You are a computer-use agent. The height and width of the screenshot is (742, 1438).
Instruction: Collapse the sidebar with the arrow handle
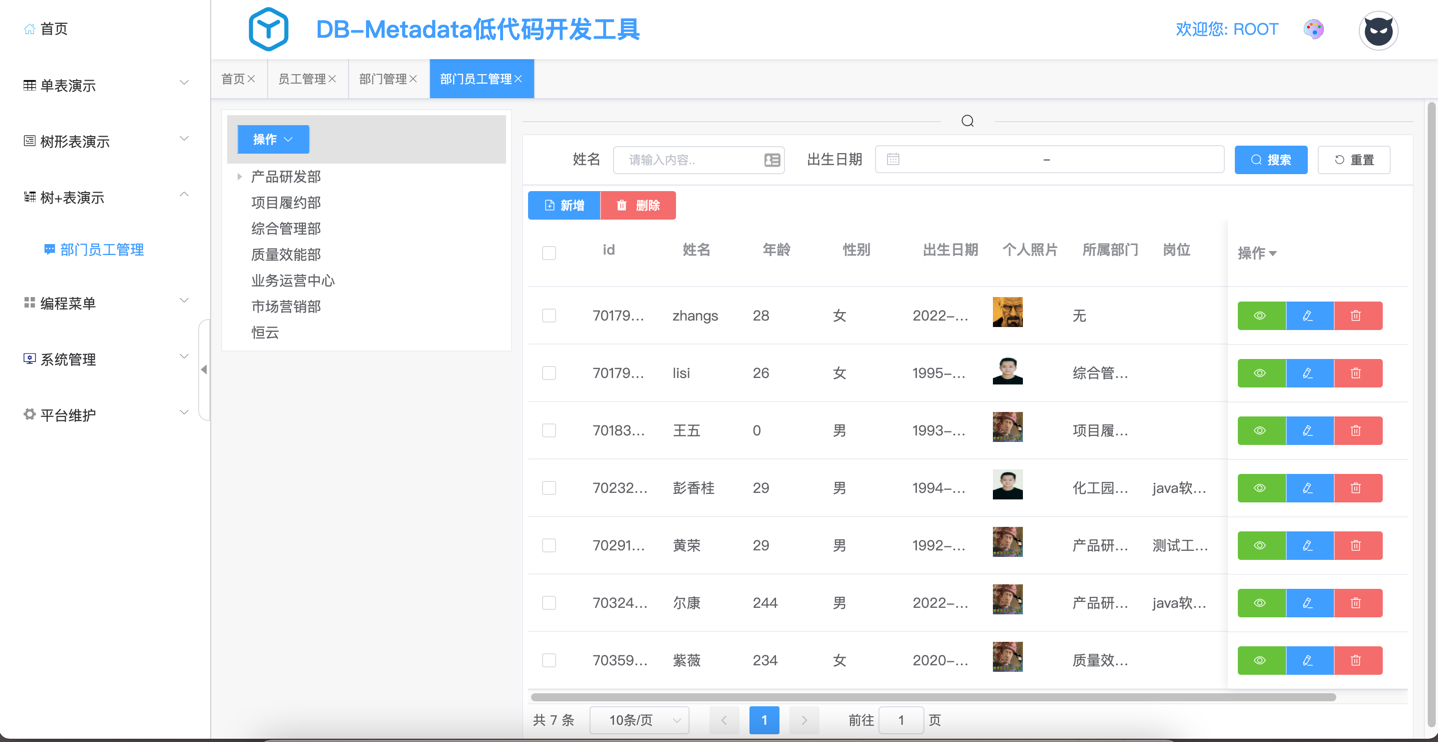pos(204,370)
